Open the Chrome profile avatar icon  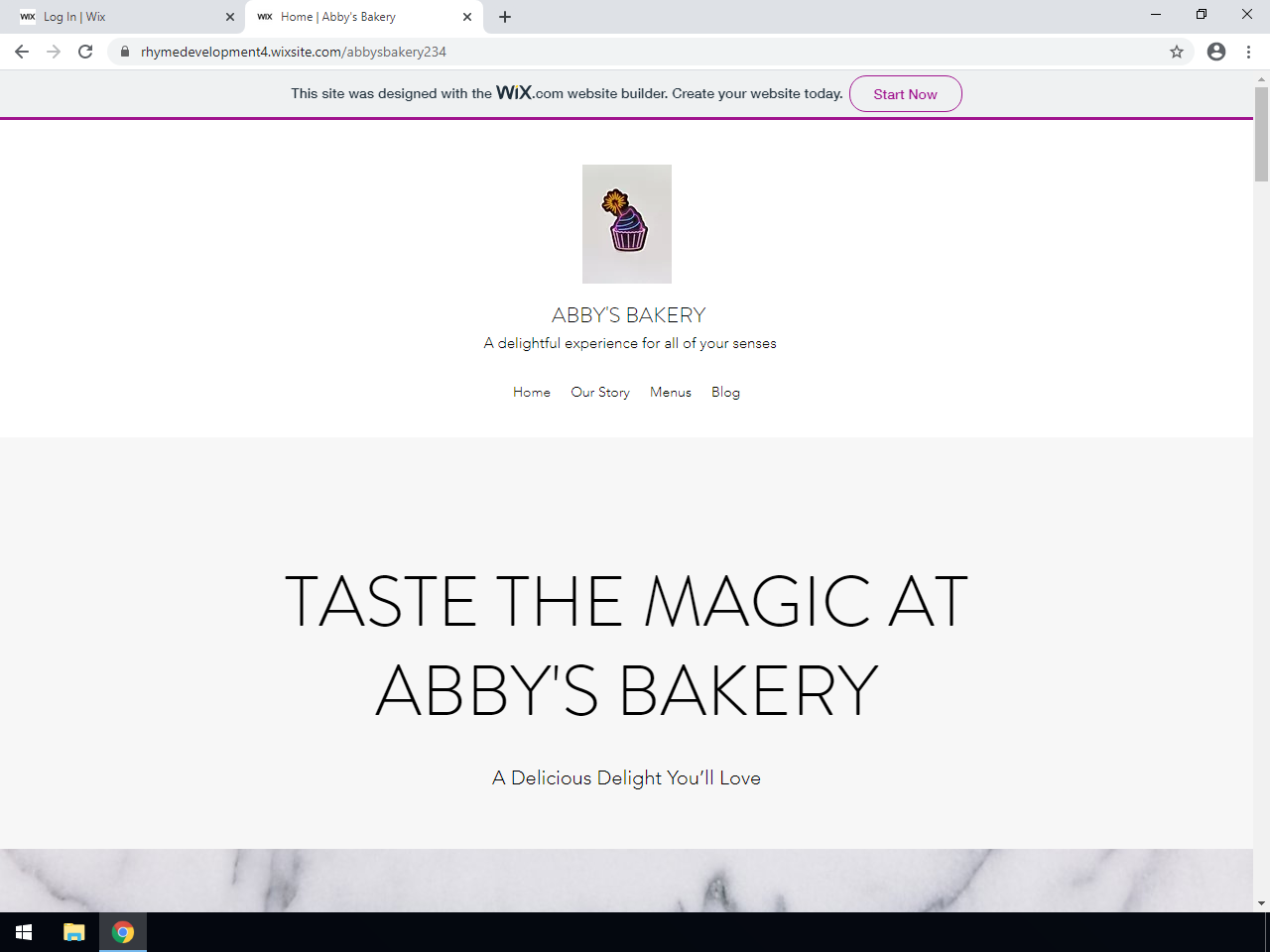(1216, 52)
